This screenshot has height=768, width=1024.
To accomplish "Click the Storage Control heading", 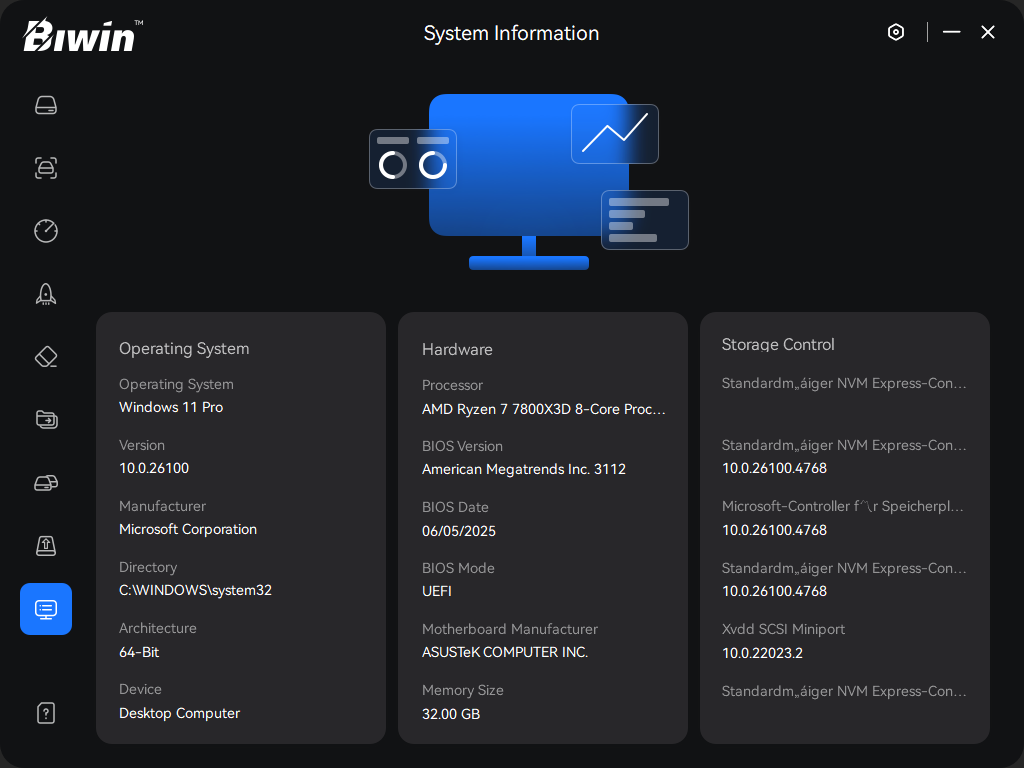I will pos(778,345).
